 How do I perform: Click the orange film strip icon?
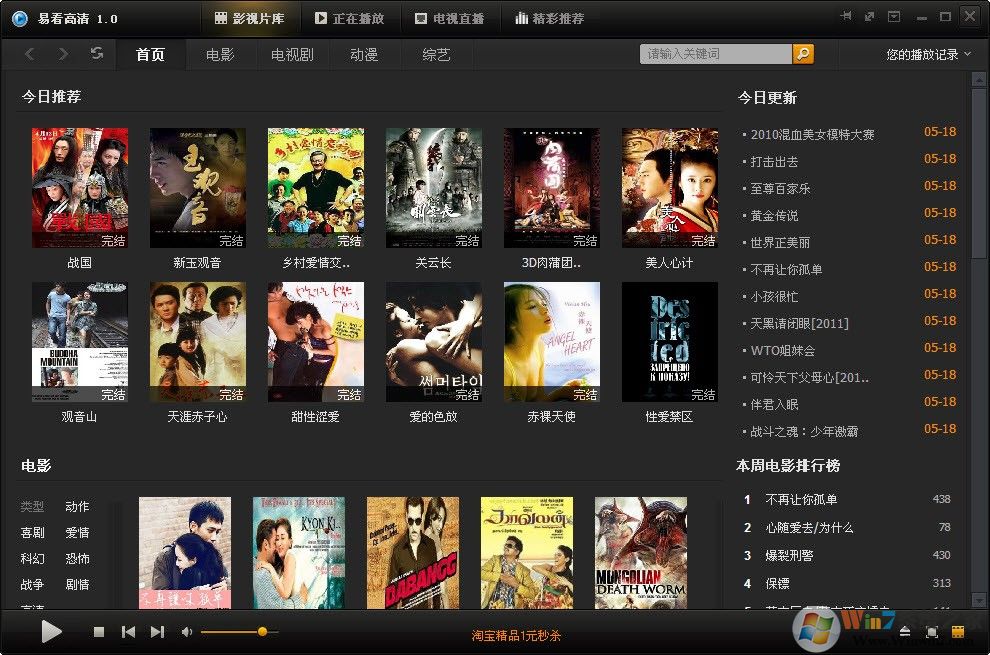point(958,632)
